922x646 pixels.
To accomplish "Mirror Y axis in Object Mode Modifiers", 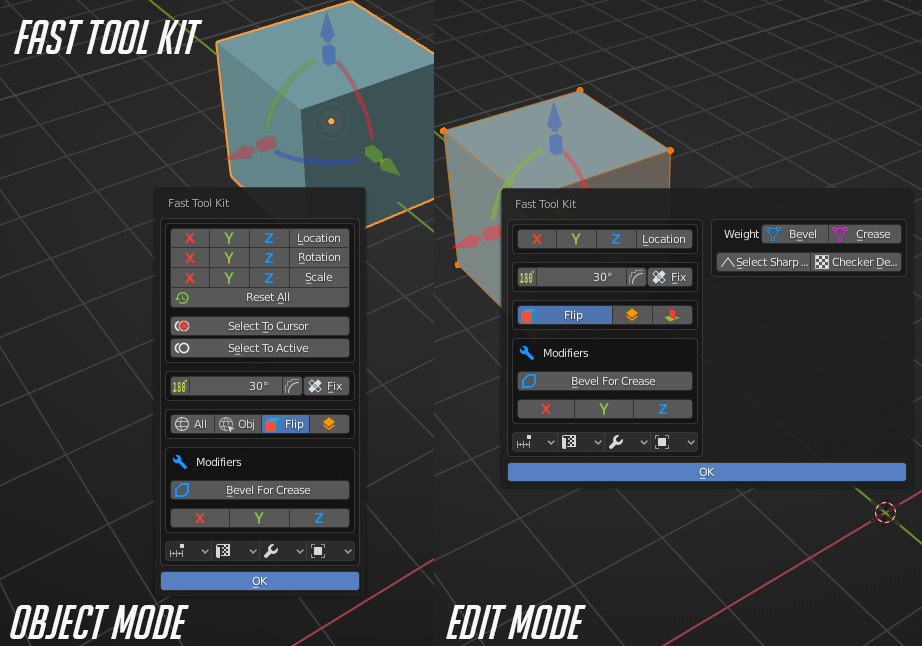I will (259, 518).
